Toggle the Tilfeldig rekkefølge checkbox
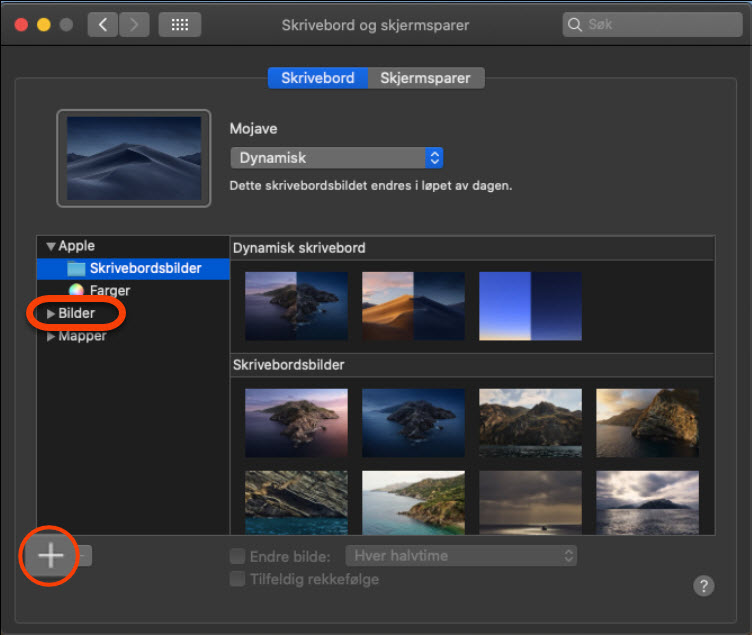 pos(238,579)
